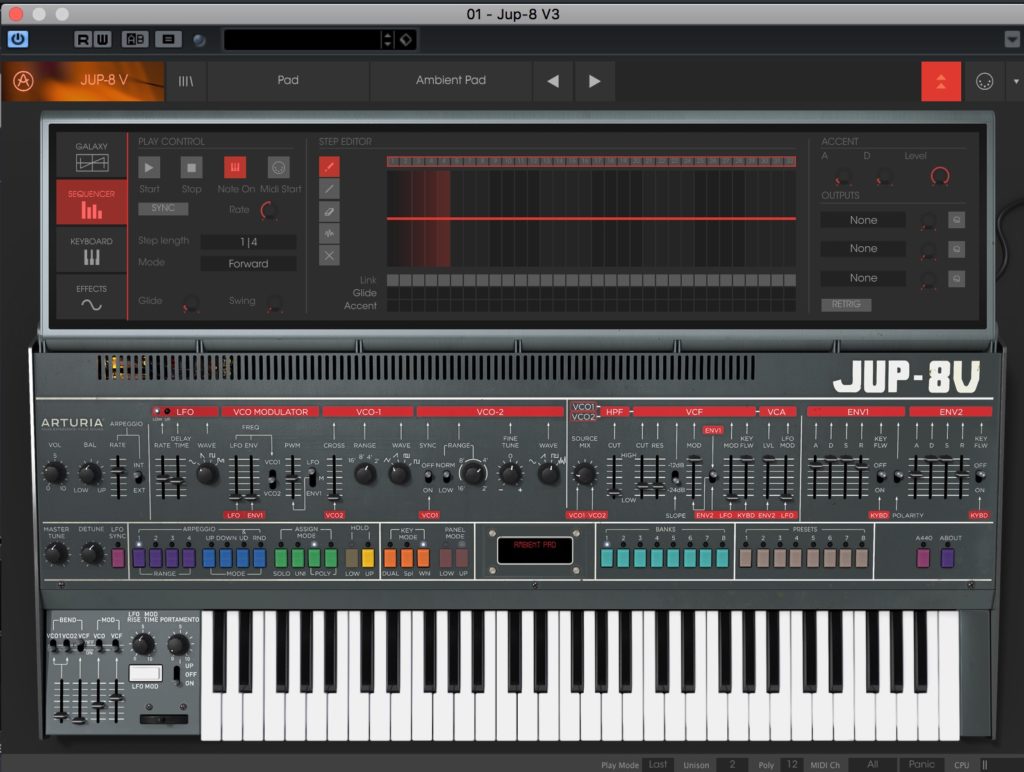Switch to the Sequencer tab
Image resolution: width=1024 pixels, height=772 pixels.
coord(91,203)
